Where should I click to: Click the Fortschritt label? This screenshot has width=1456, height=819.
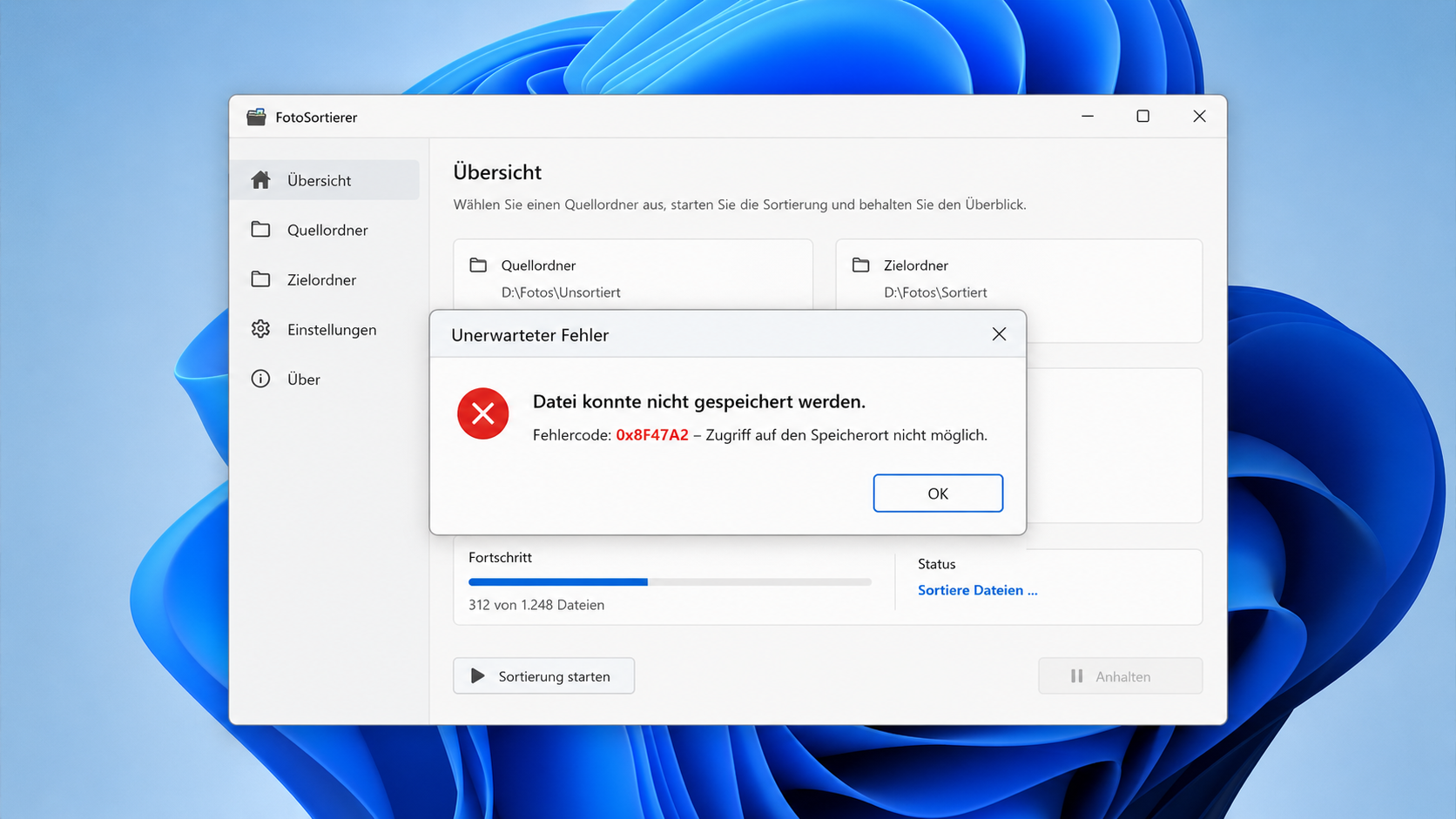pos(500,557)
